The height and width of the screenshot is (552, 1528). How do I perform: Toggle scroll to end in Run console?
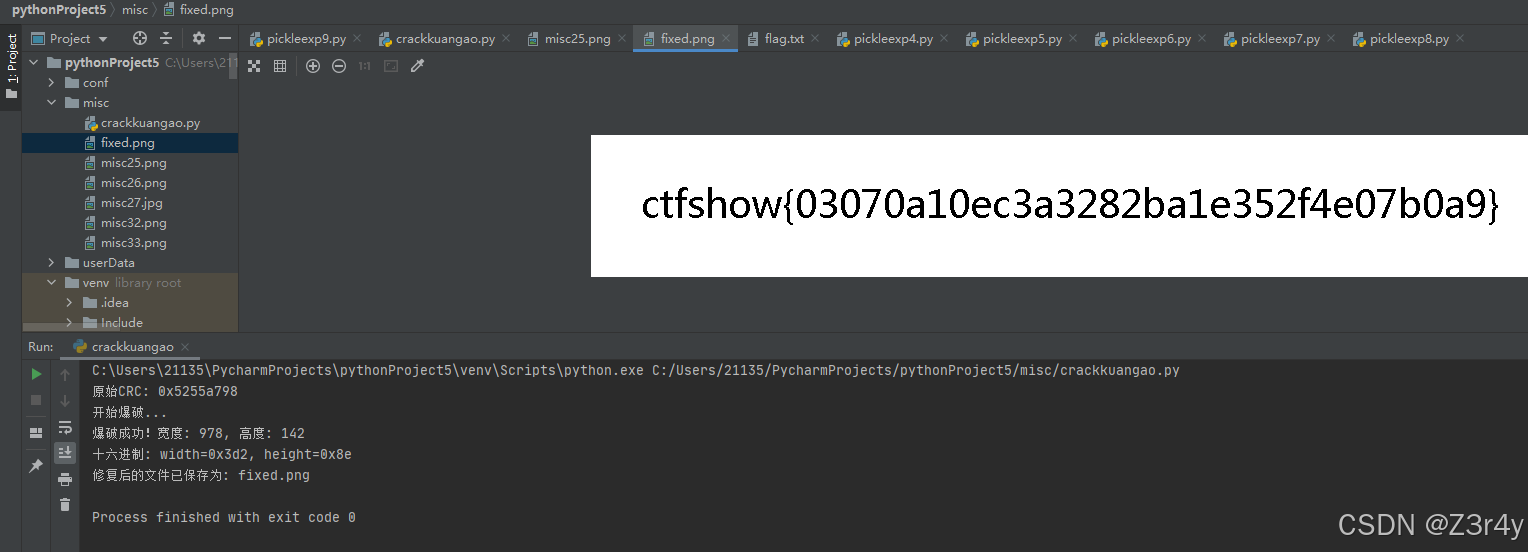pos(65,453)
